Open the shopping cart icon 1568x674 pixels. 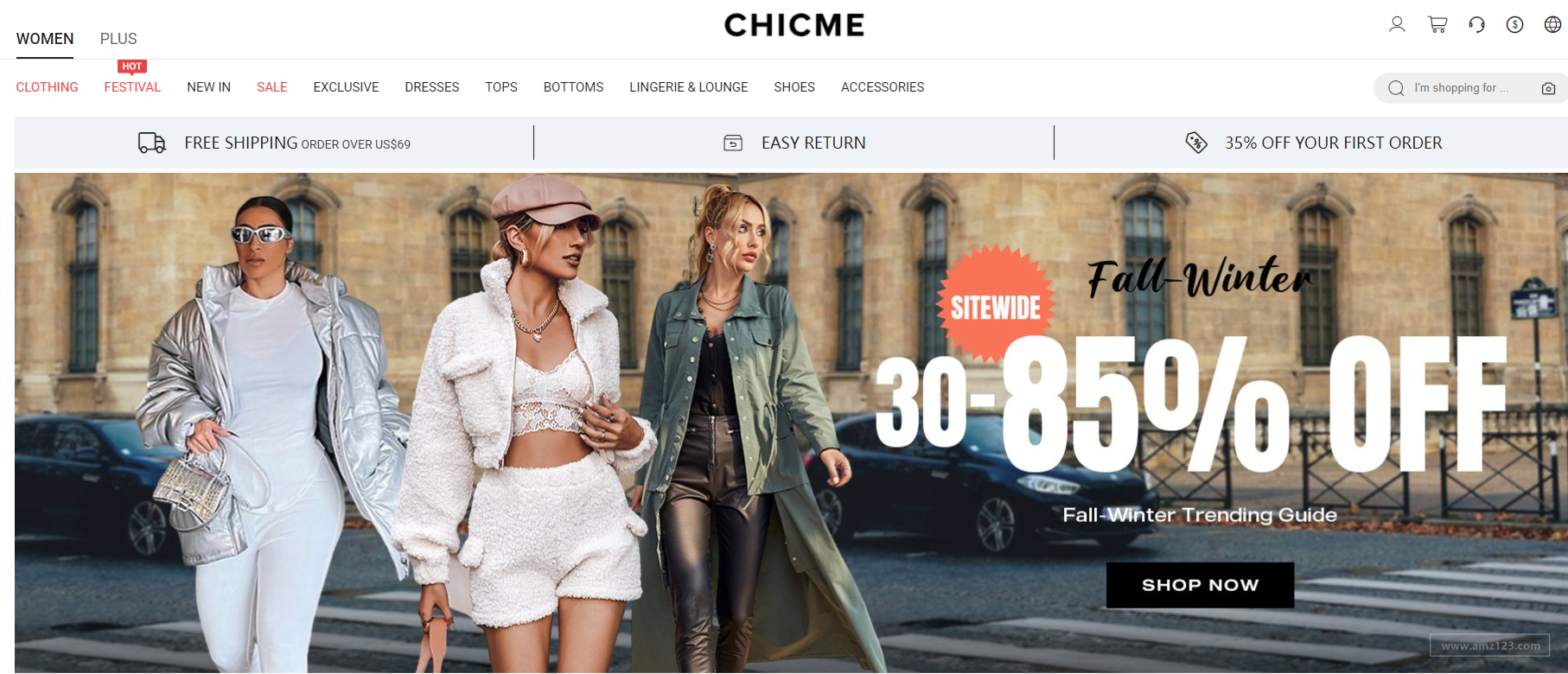pos(1437,24)
